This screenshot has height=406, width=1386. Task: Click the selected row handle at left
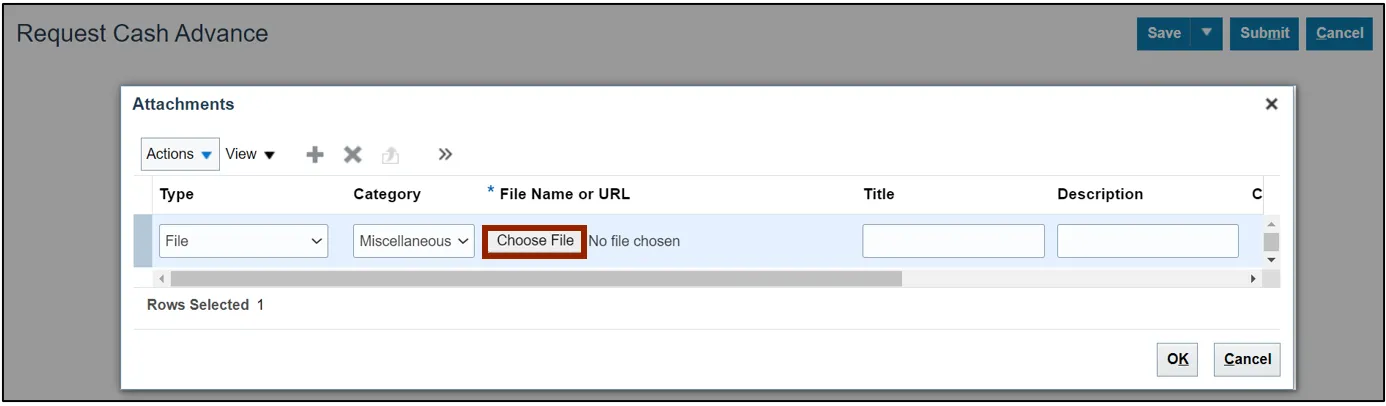(x=143, y=241)
